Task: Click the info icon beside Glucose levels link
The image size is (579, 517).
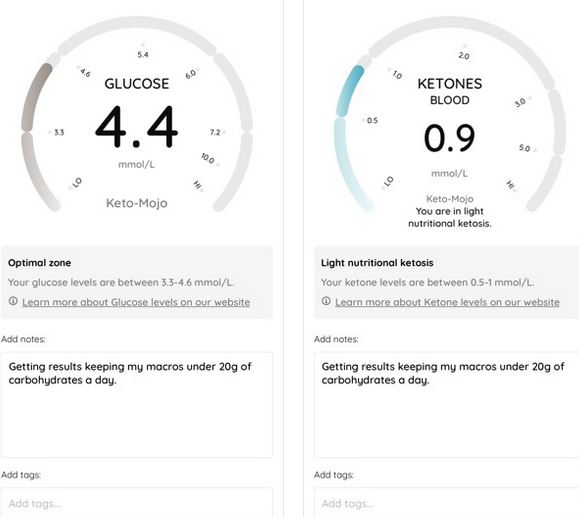Action: tap(13, 301)
